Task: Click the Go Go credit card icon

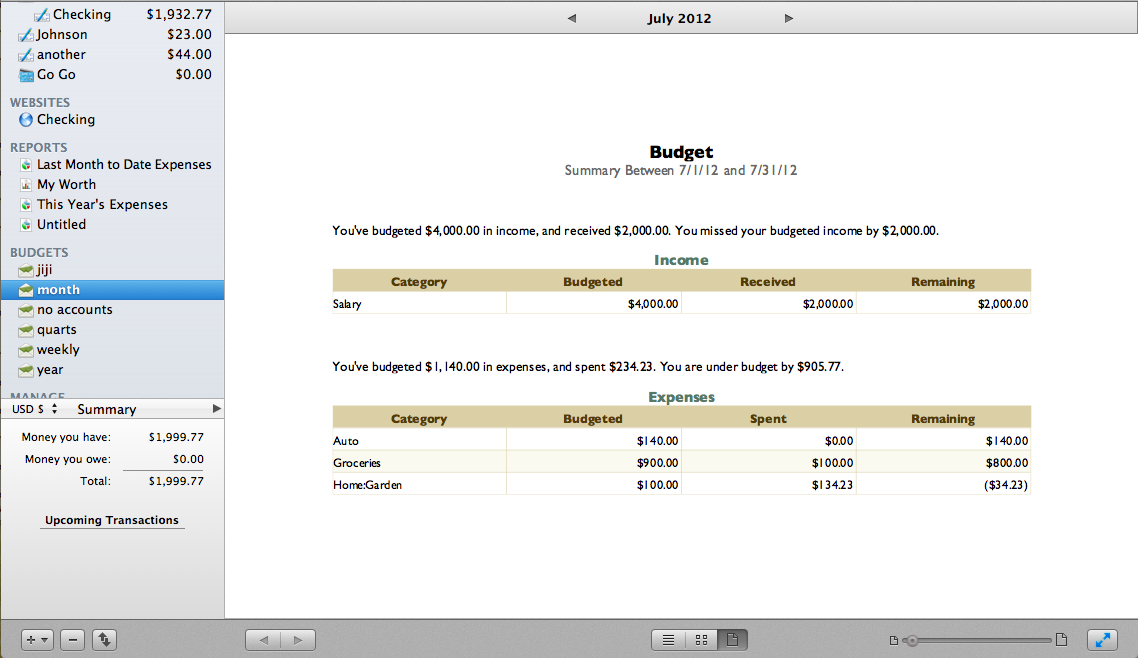Action: 26,75
